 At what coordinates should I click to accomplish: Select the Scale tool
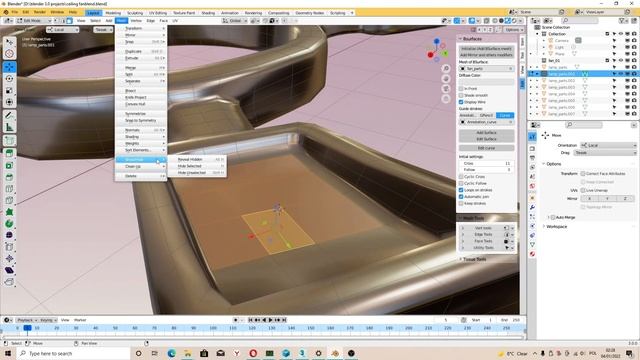click(9, 91)
